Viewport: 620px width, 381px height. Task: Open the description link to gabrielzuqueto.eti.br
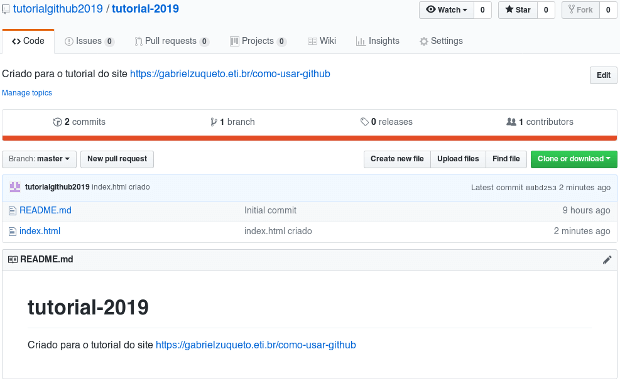click(230, 74)
